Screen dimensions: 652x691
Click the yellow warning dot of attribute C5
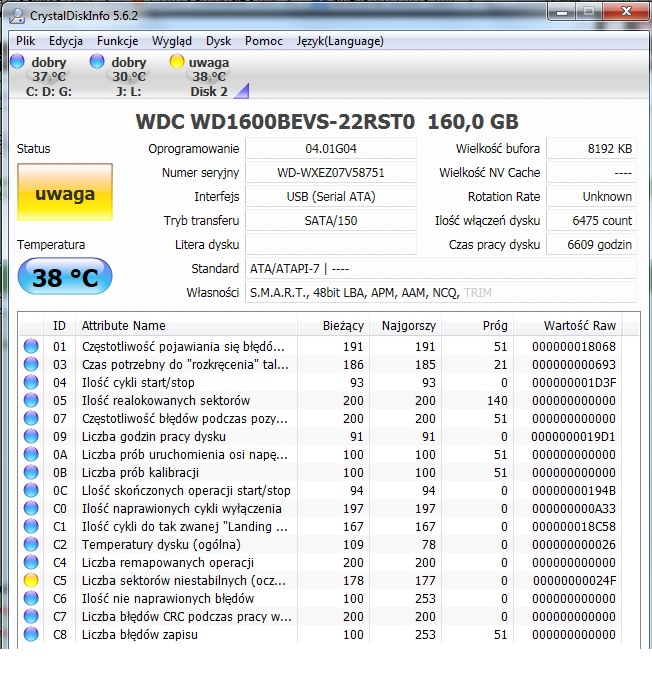pos(31,580)
